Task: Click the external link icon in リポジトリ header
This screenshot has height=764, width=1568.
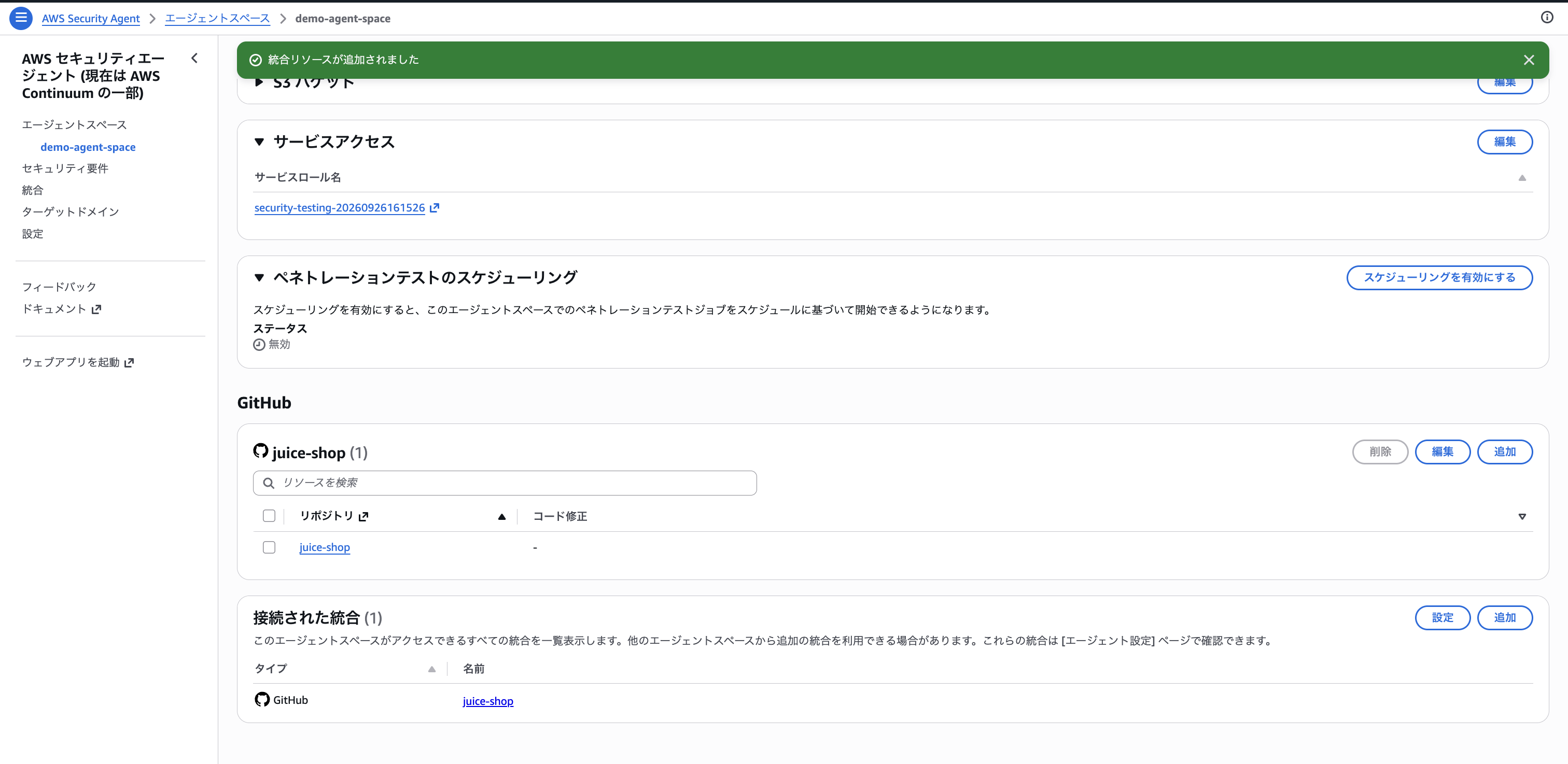Action: [x=363, y=516]
